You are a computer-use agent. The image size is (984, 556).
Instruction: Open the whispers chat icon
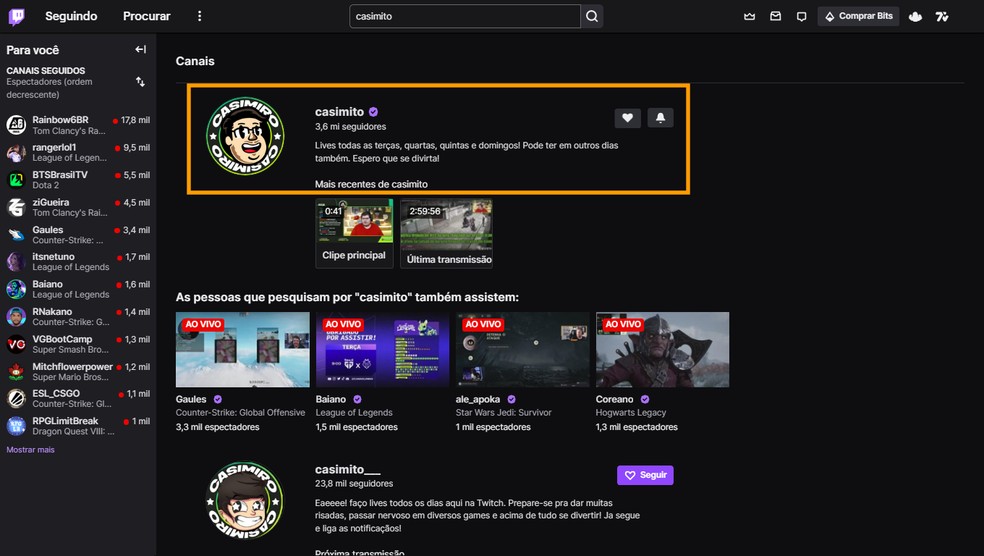pyautogui.click(x=801, y=16)
